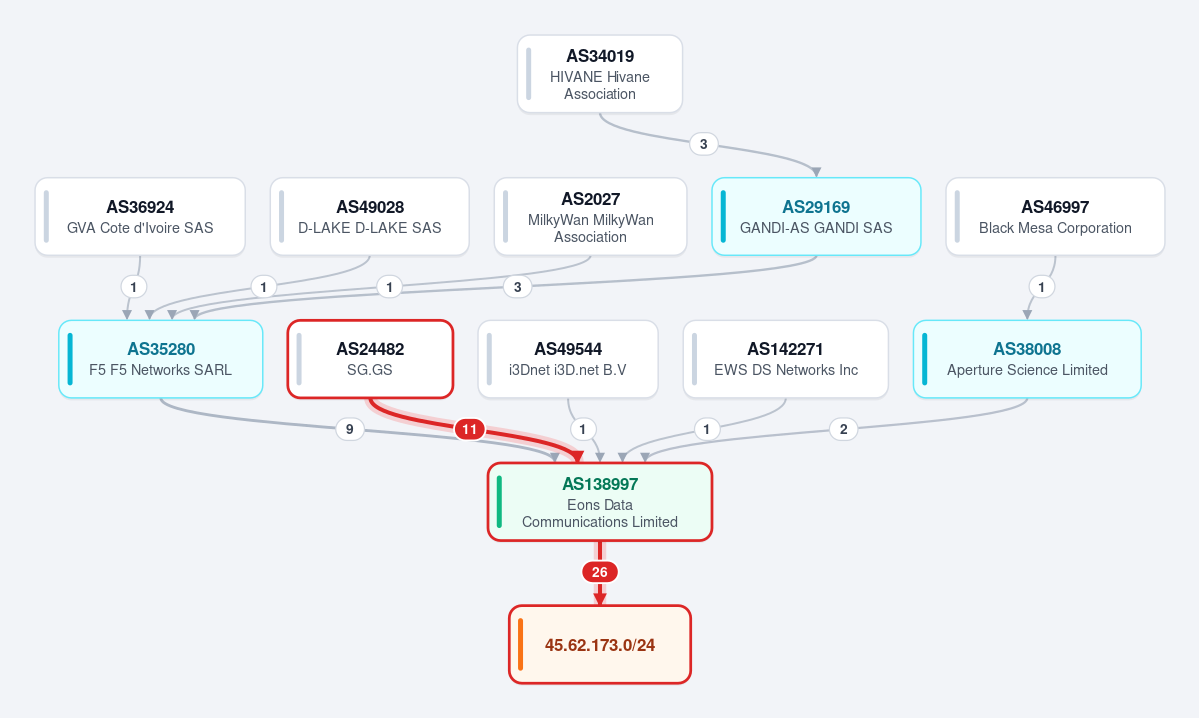
Task: Click the edge badge 2 from AS38008
Action: click(x=843, y=429)
